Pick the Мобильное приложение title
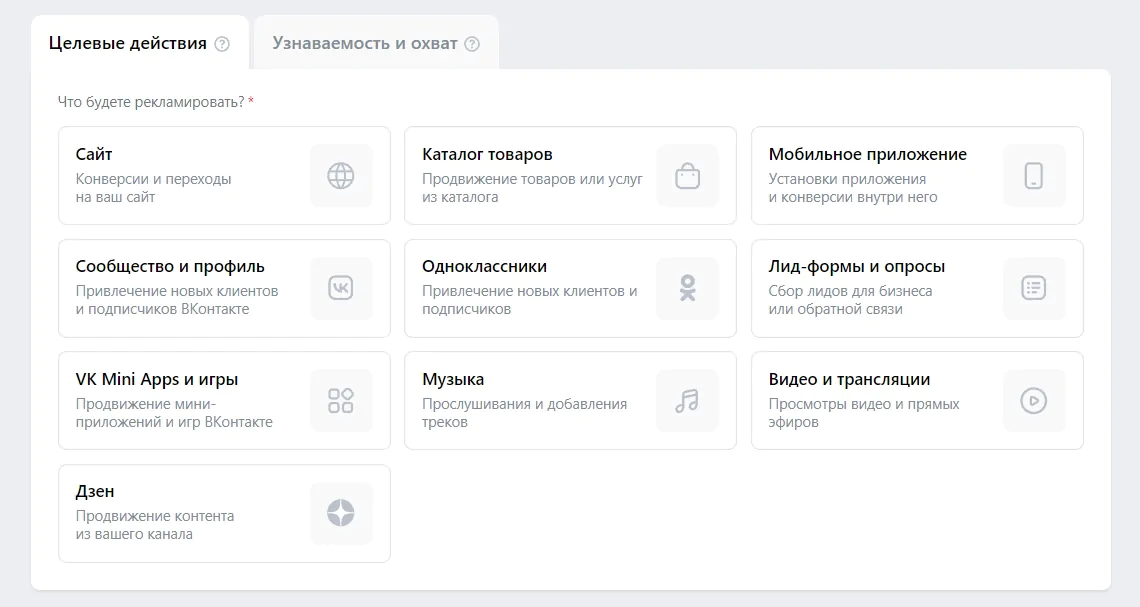Viewport: 1140px width, 607px height. [x=867, y=154]
